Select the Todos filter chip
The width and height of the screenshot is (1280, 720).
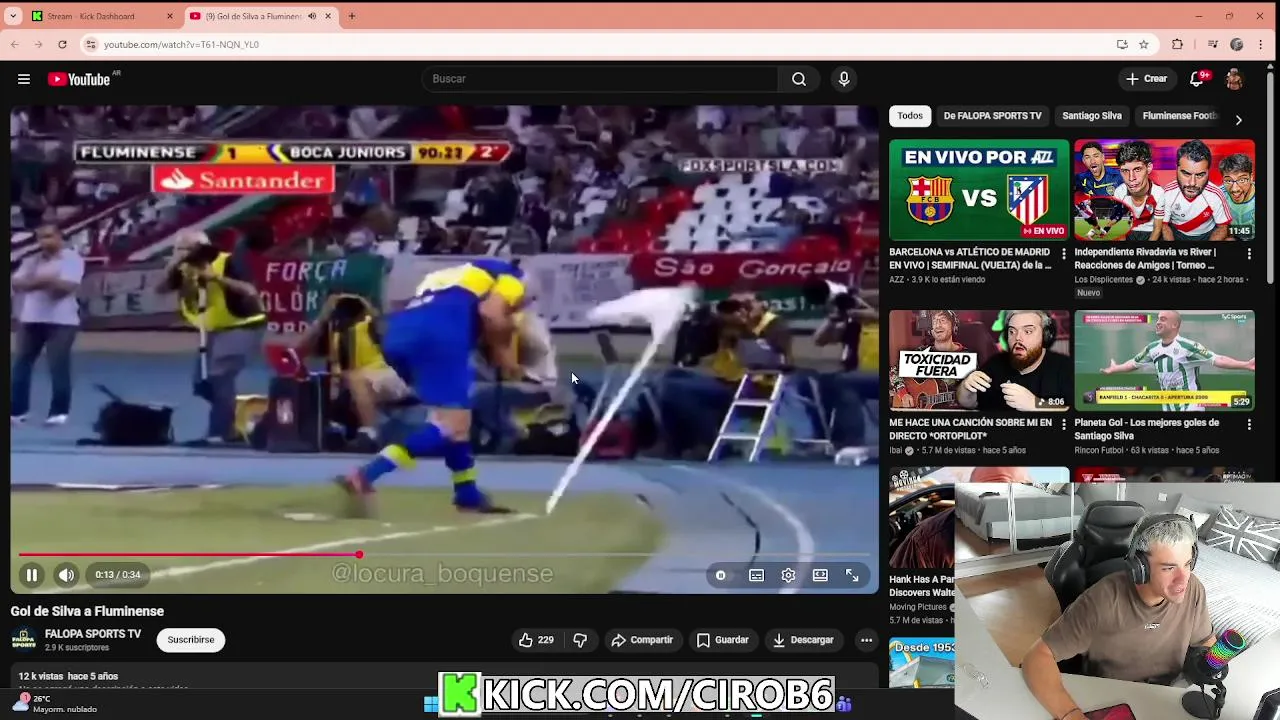tap(910, 116)
